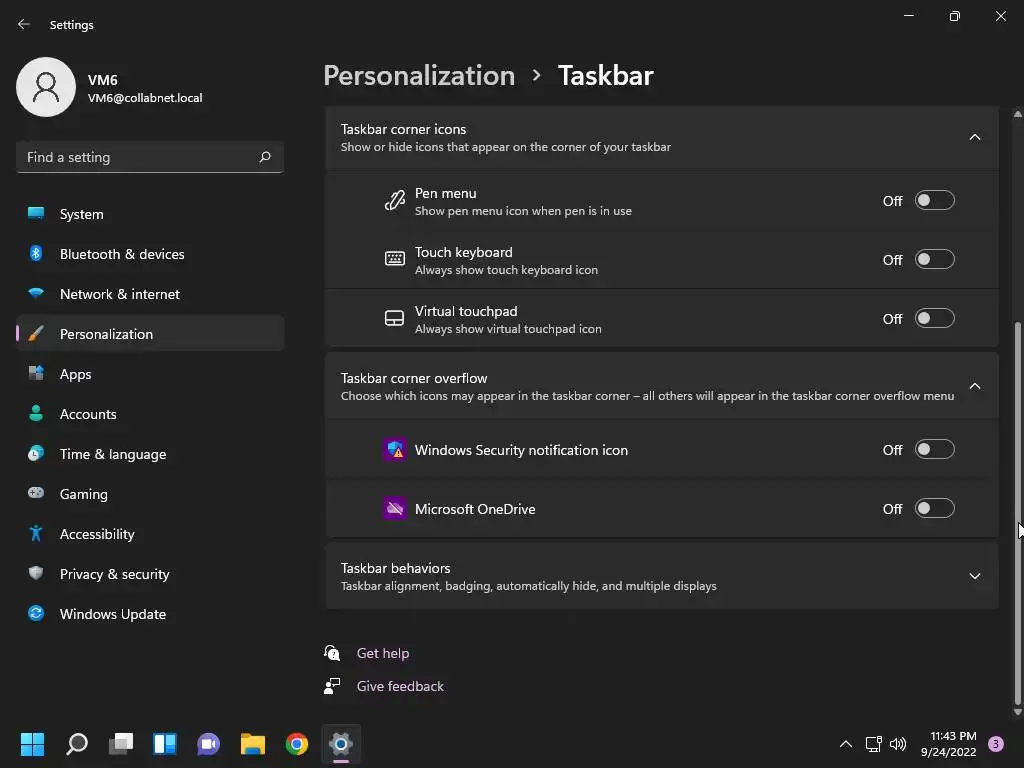
Task: Open Chrome from the taskbar
Action: 296,743
